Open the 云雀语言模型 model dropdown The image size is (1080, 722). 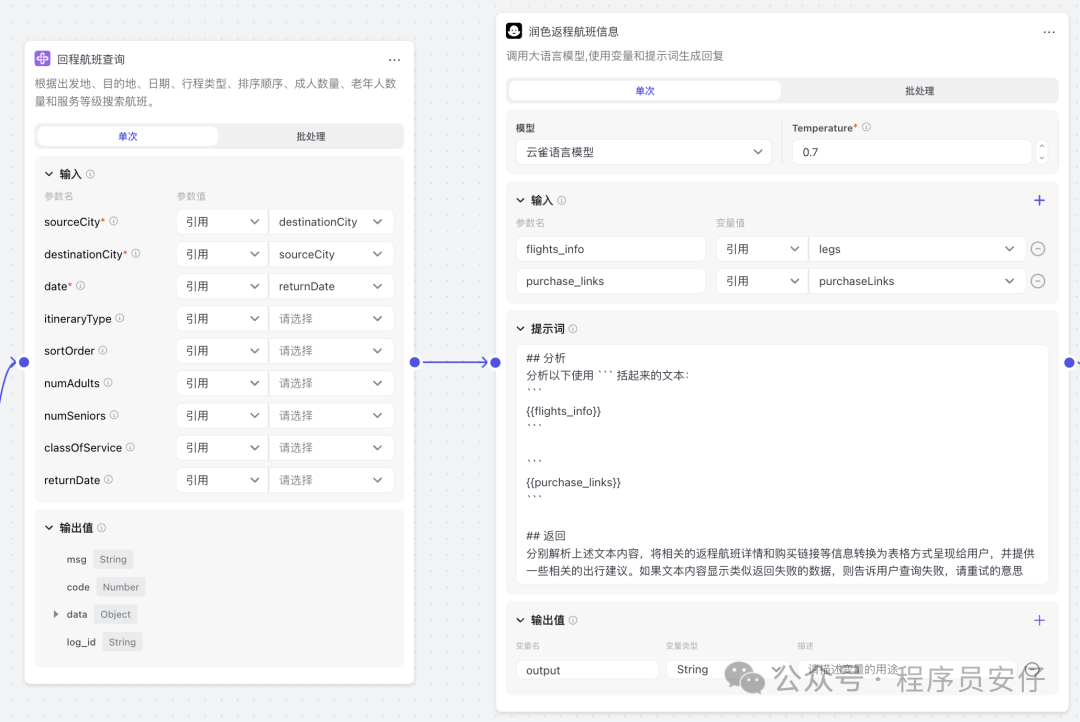tap(642, 152)
